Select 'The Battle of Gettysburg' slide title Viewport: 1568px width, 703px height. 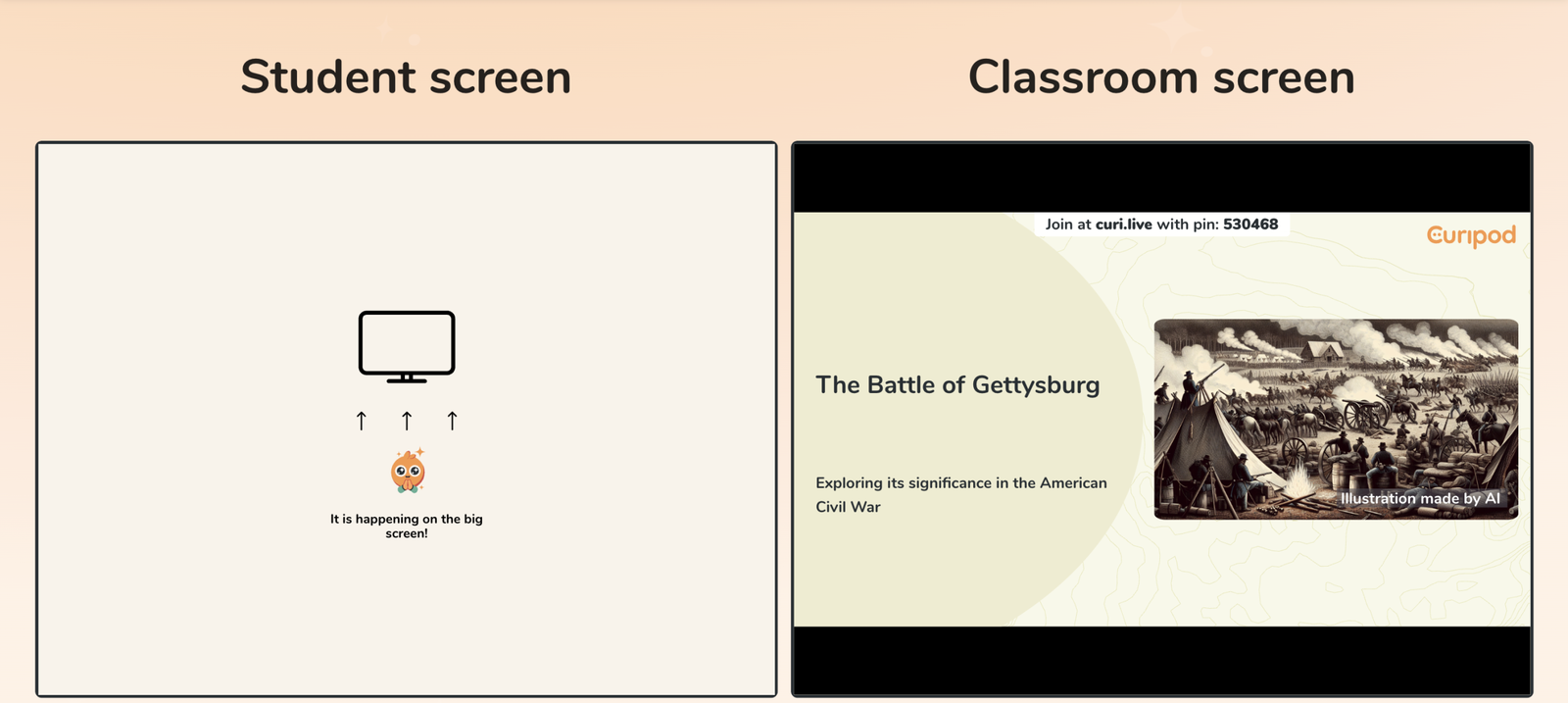click(957, 385)
